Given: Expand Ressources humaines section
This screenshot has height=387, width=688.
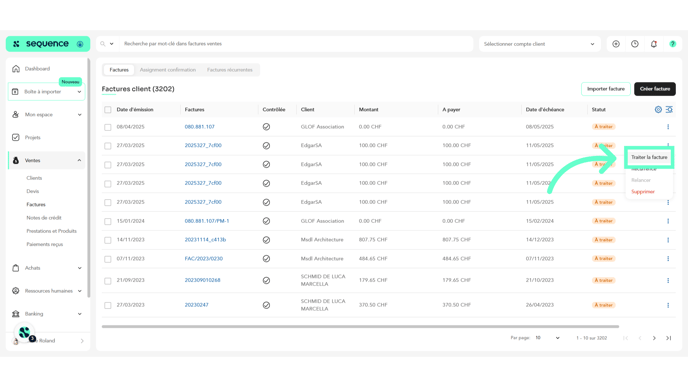Looking at the screenshot, I should pyautogui.click(x=47, y=291).
